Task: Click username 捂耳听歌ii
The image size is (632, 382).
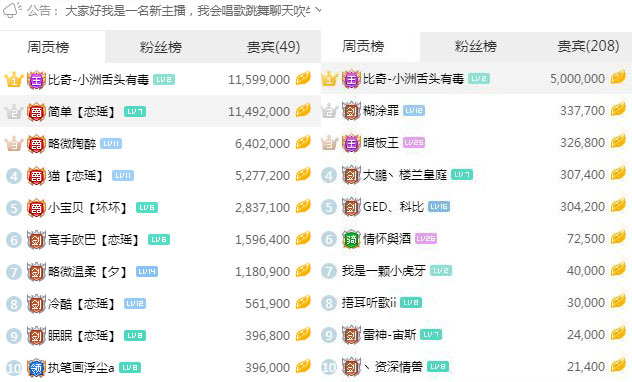Action: coord(369,303)
